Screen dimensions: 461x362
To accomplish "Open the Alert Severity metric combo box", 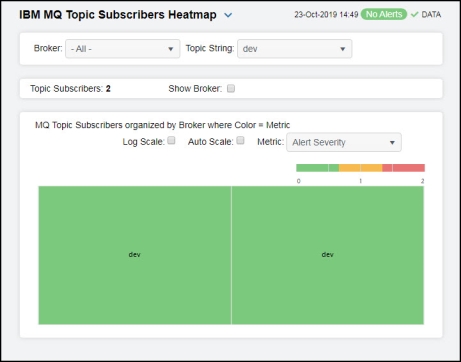I will click(x=344, y=142).
